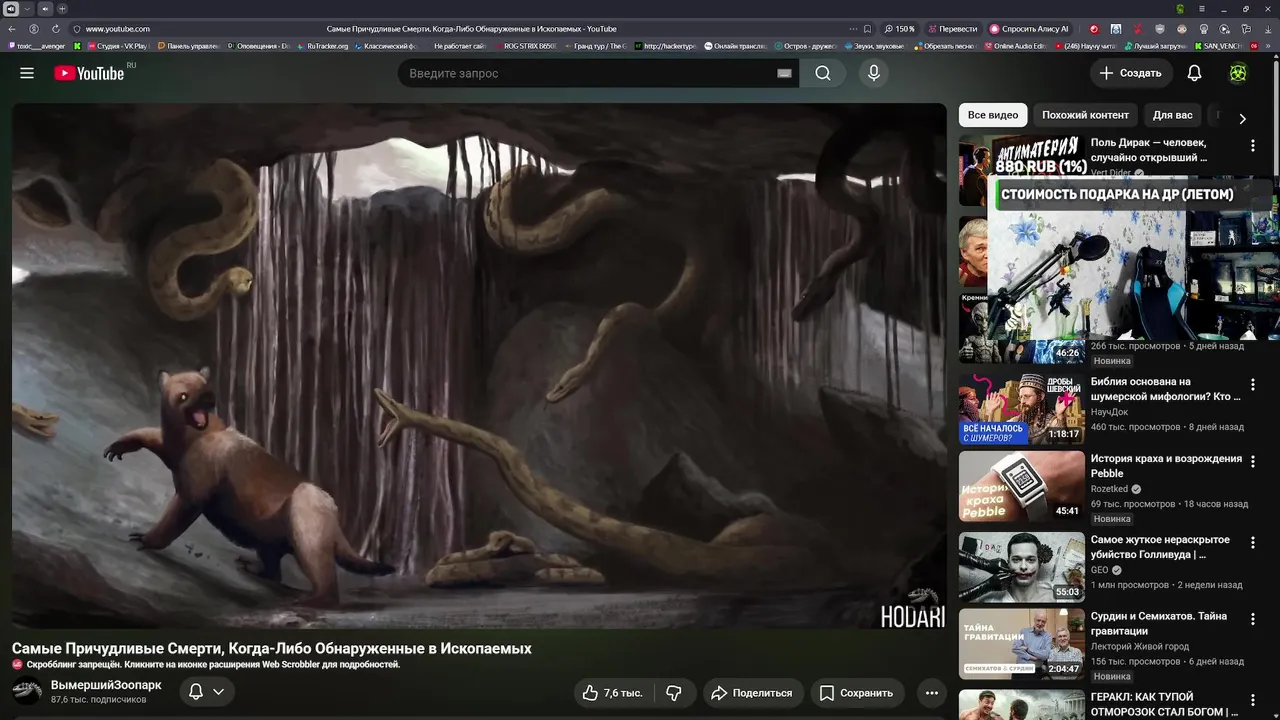Click Перевести translate button
Screen dimensions: 1280x720
pos(952,29)
